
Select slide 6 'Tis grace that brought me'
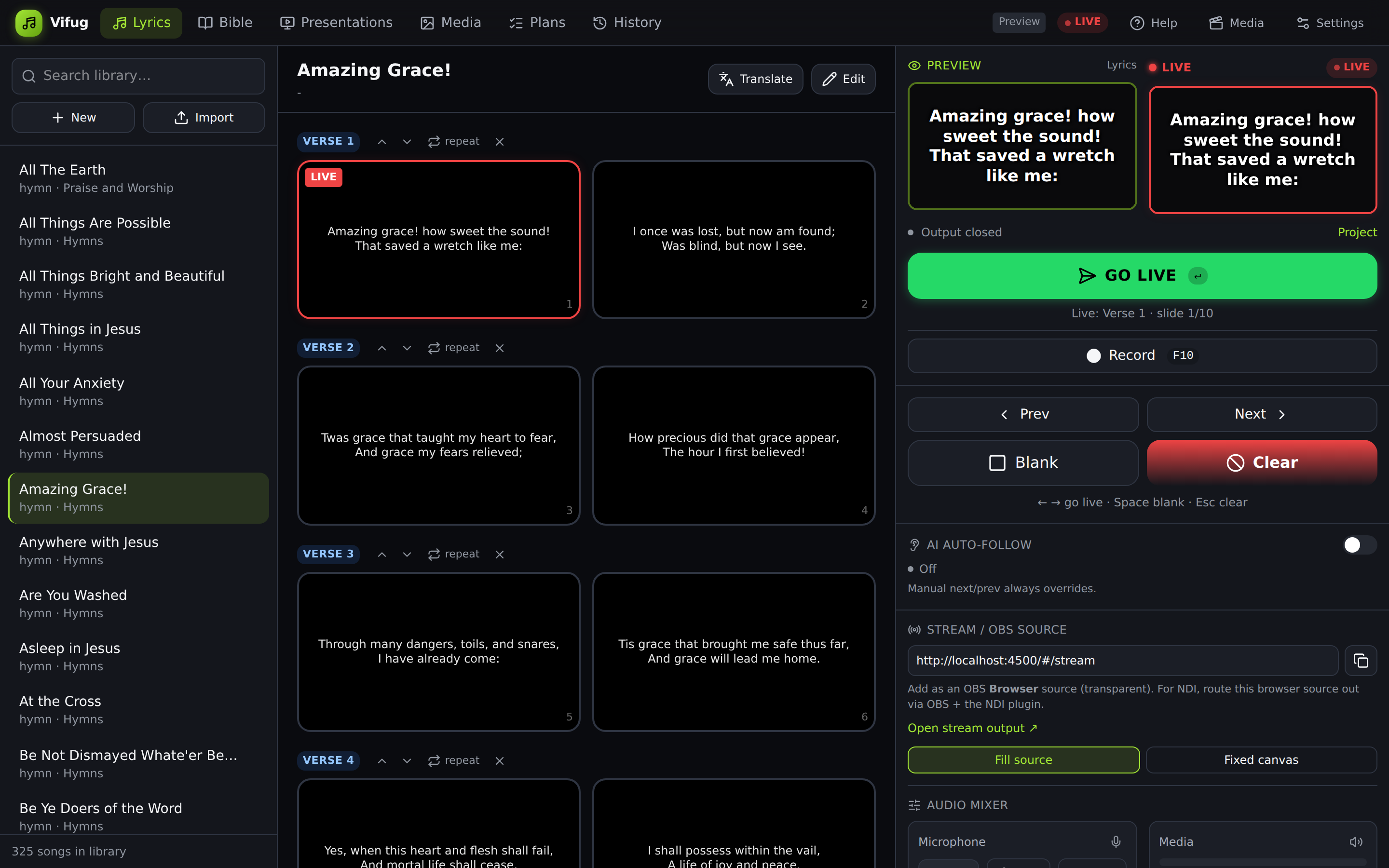[x=734, y=651]
